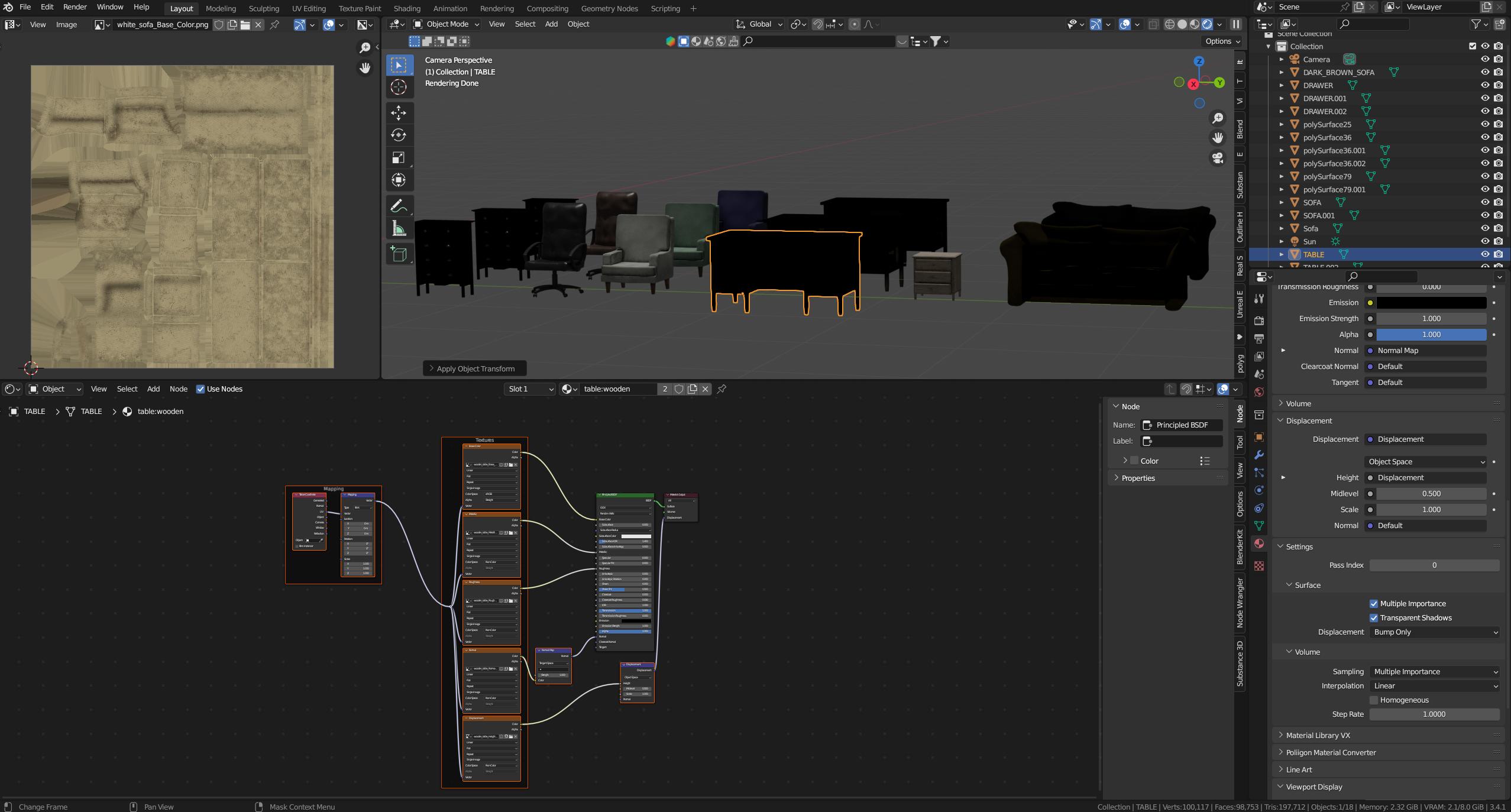Click the Options button in the viewport header

point(1222,41)
